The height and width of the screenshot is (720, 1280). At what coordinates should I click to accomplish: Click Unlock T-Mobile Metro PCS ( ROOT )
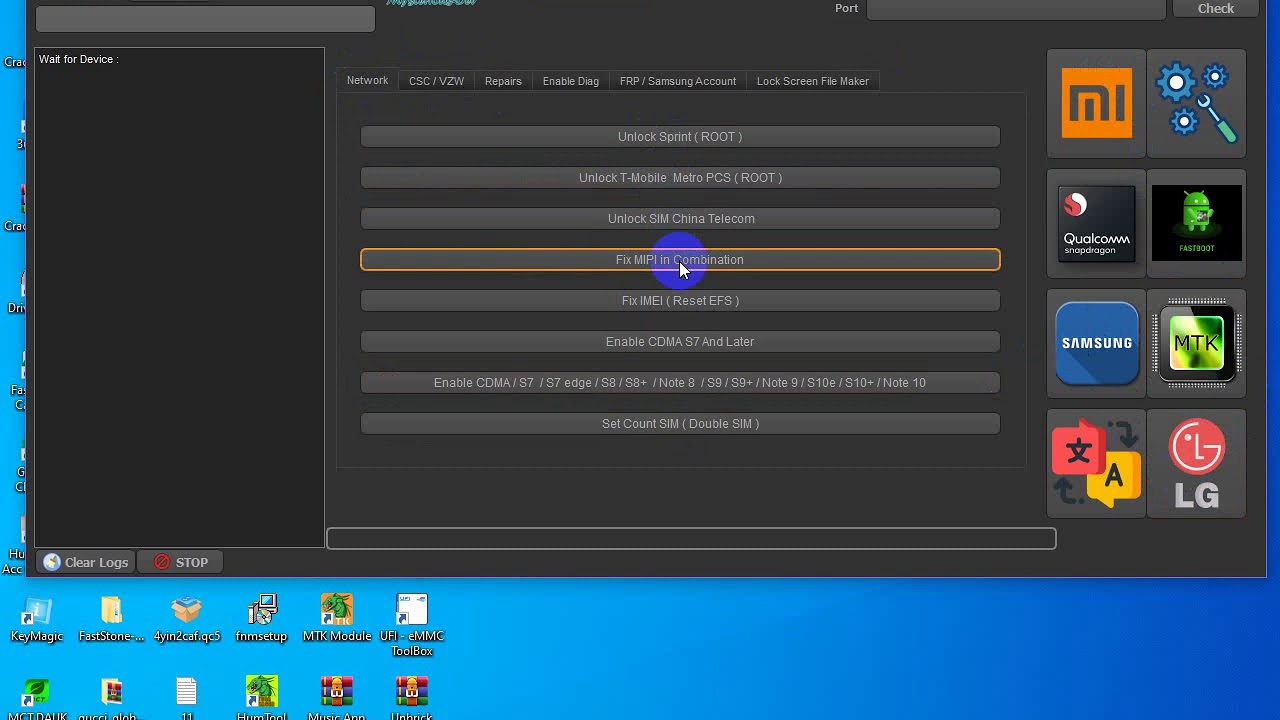(x=680, y=178)
